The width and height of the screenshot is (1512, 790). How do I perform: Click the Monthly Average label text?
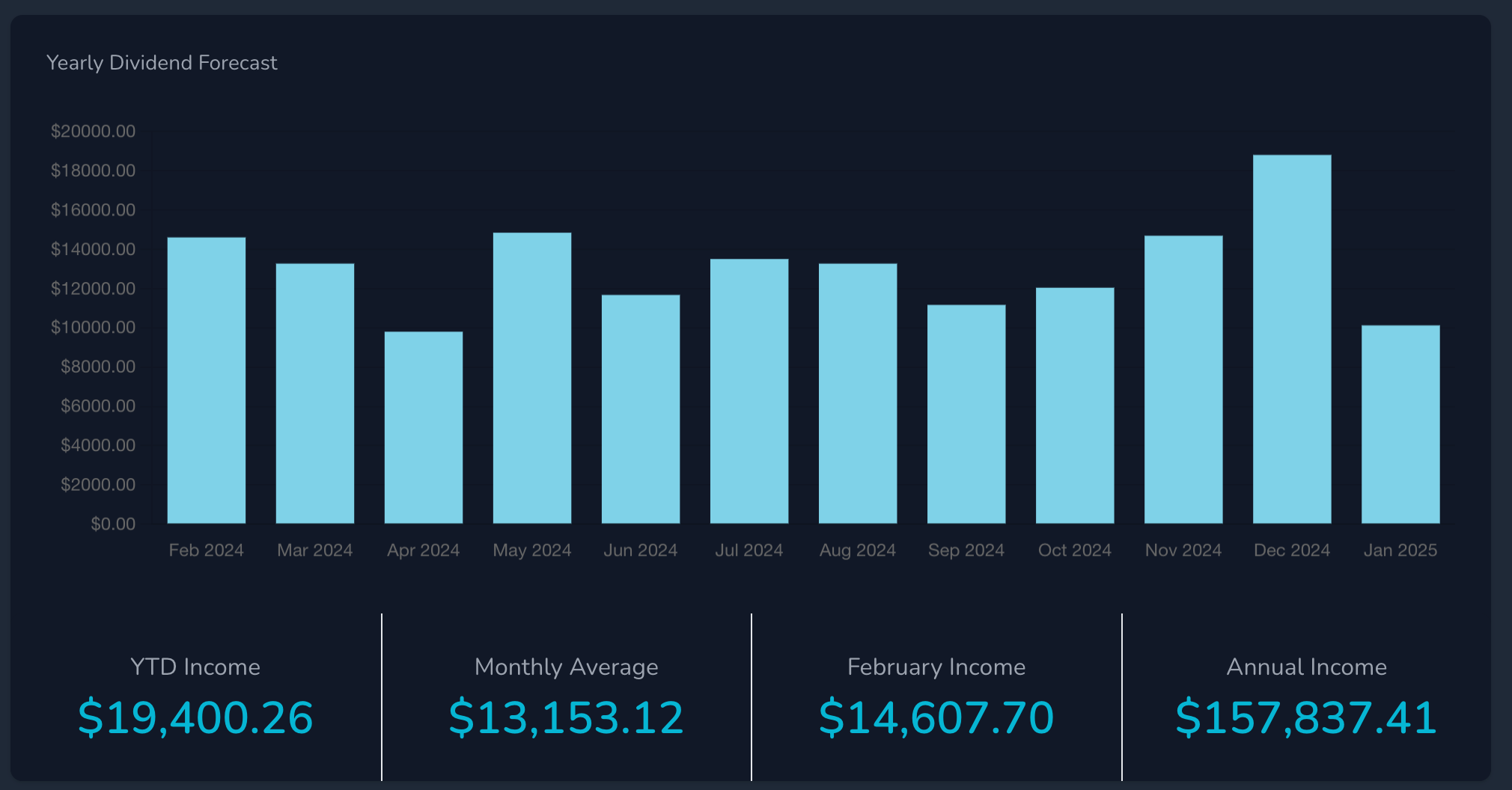(566, 667)
